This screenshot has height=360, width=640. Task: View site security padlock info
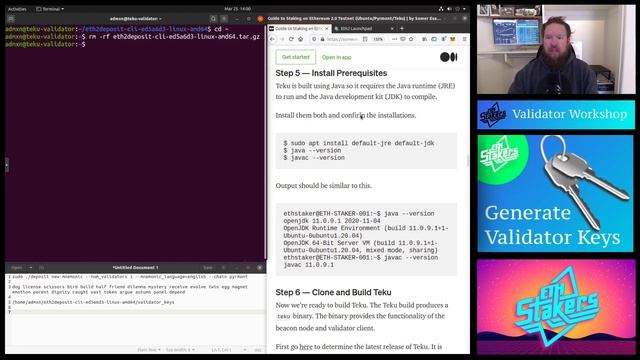[x=322, y=39]
